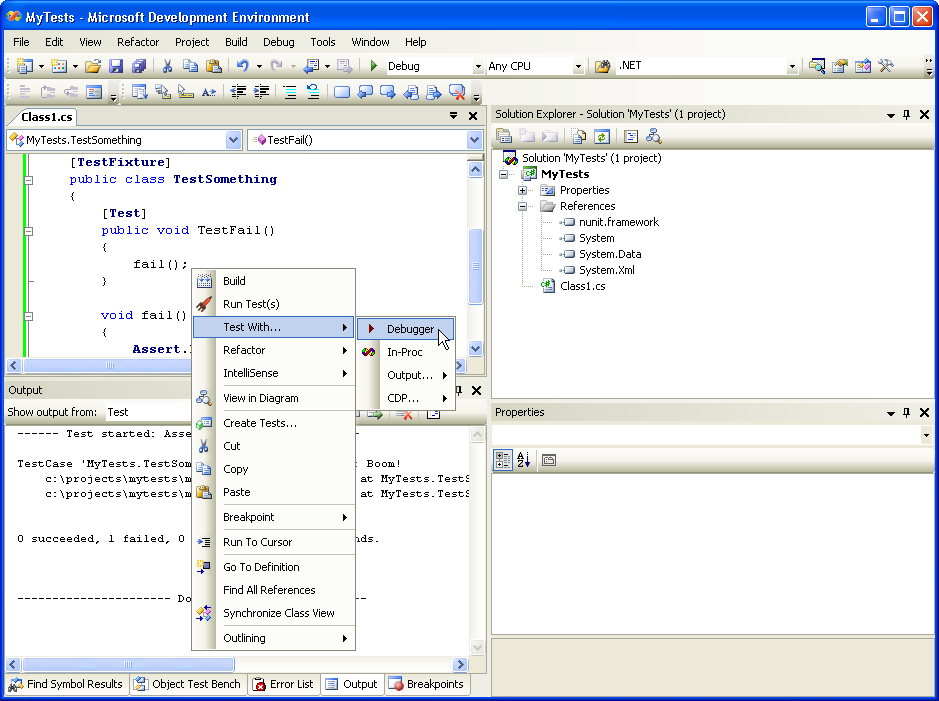Screen dimensions: 939x701
Task: Collapse the References node in Solution Explorer
Action: (x=522, y=207)
